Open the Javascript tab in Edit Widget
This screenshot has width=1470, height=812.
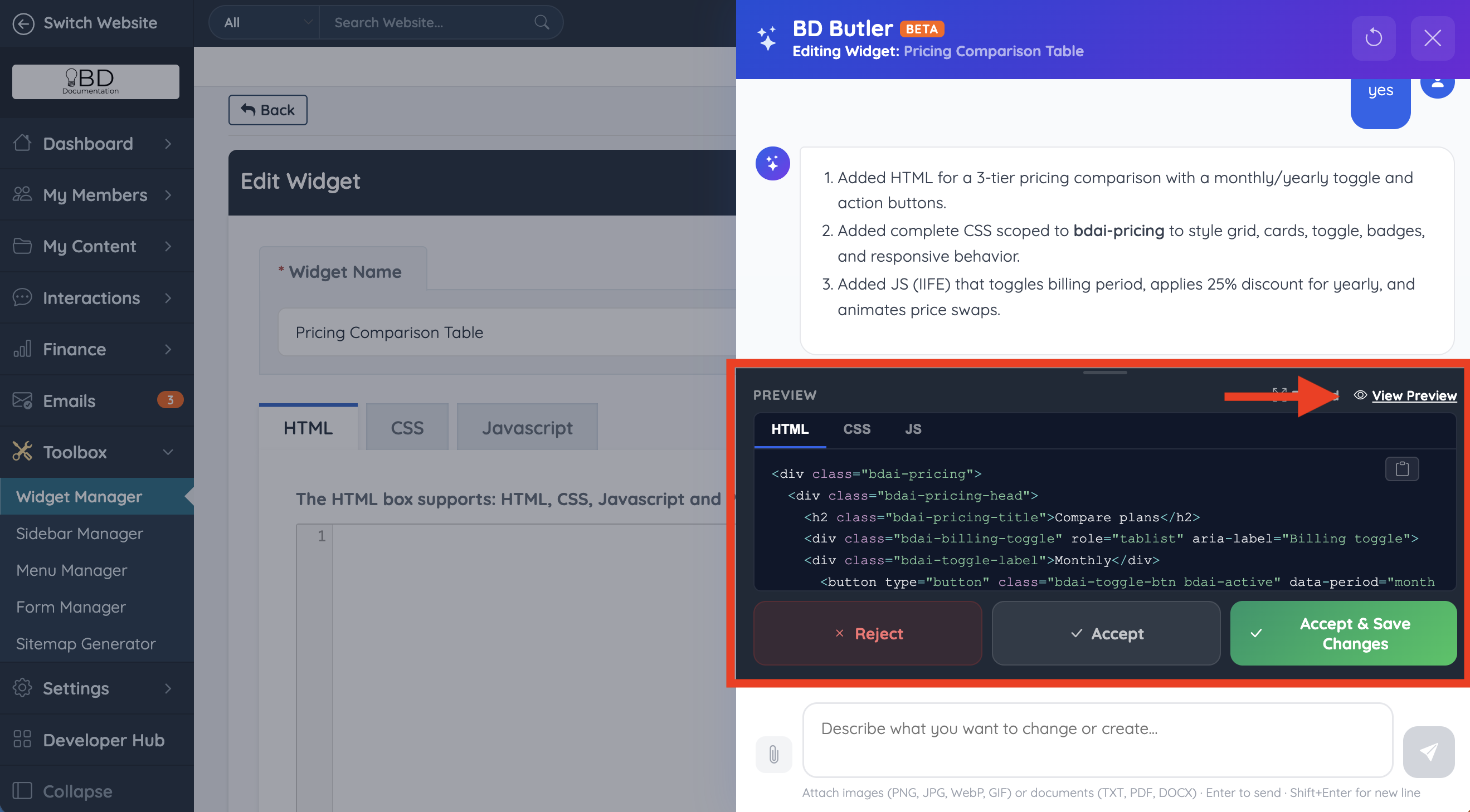526,428
